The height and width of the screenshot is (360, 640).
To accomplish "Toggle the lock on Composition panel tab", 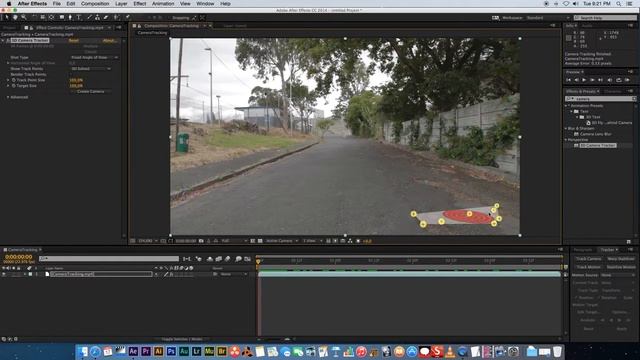I will pos(139,26).
